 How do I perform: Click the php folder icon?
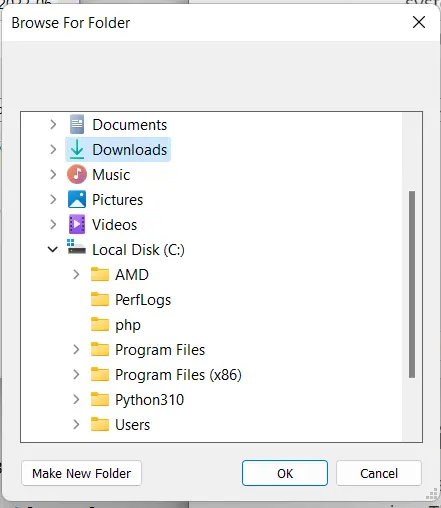coord(100,324)
